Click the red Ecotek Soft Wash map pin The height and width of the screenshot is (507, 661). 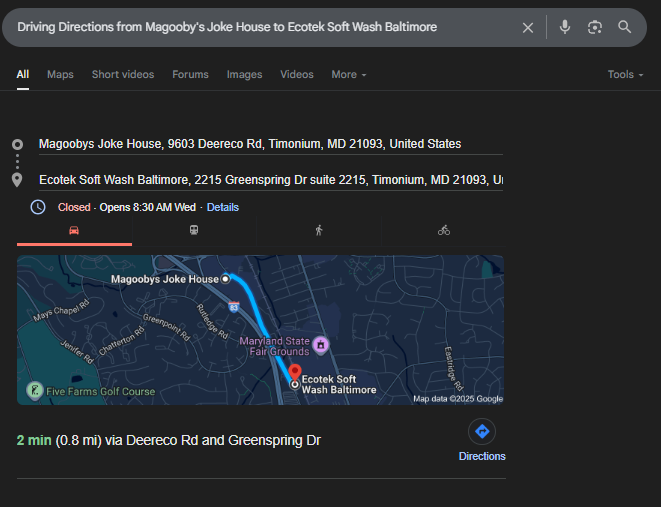(x=295, y=373)
